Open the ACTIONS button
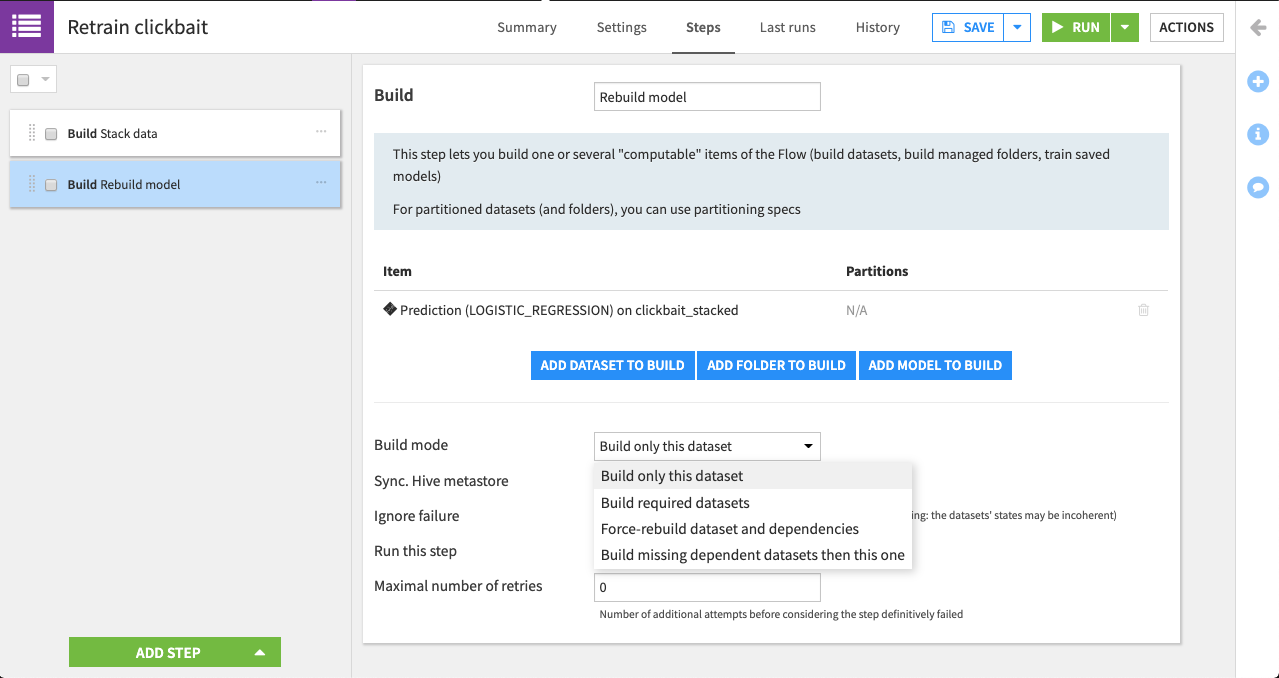Screen dimensions: 1279x678 1186,28
